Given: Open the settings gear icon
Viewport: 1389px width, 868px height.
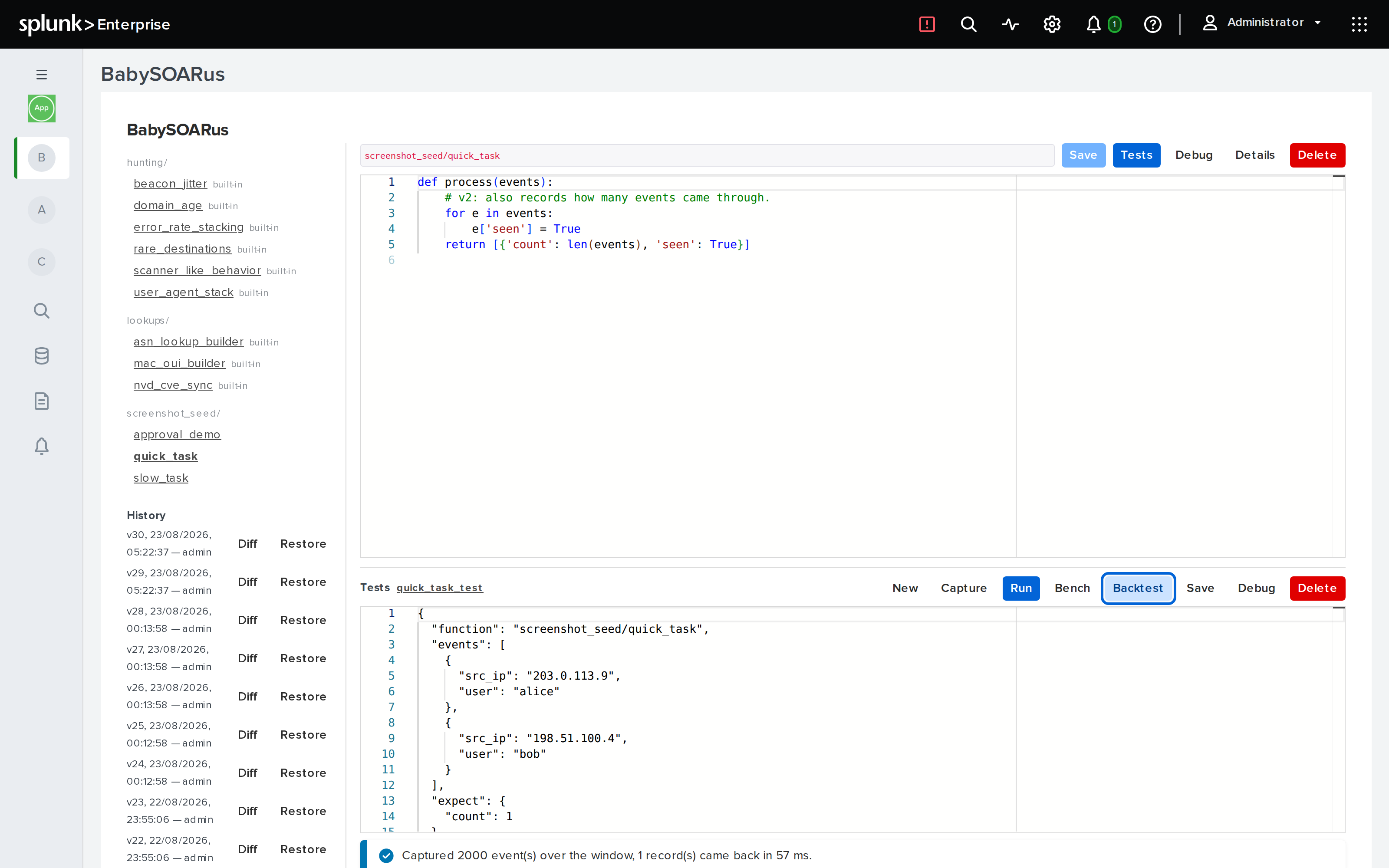Looking at the screenshot, I should (x=1052, y=24).
